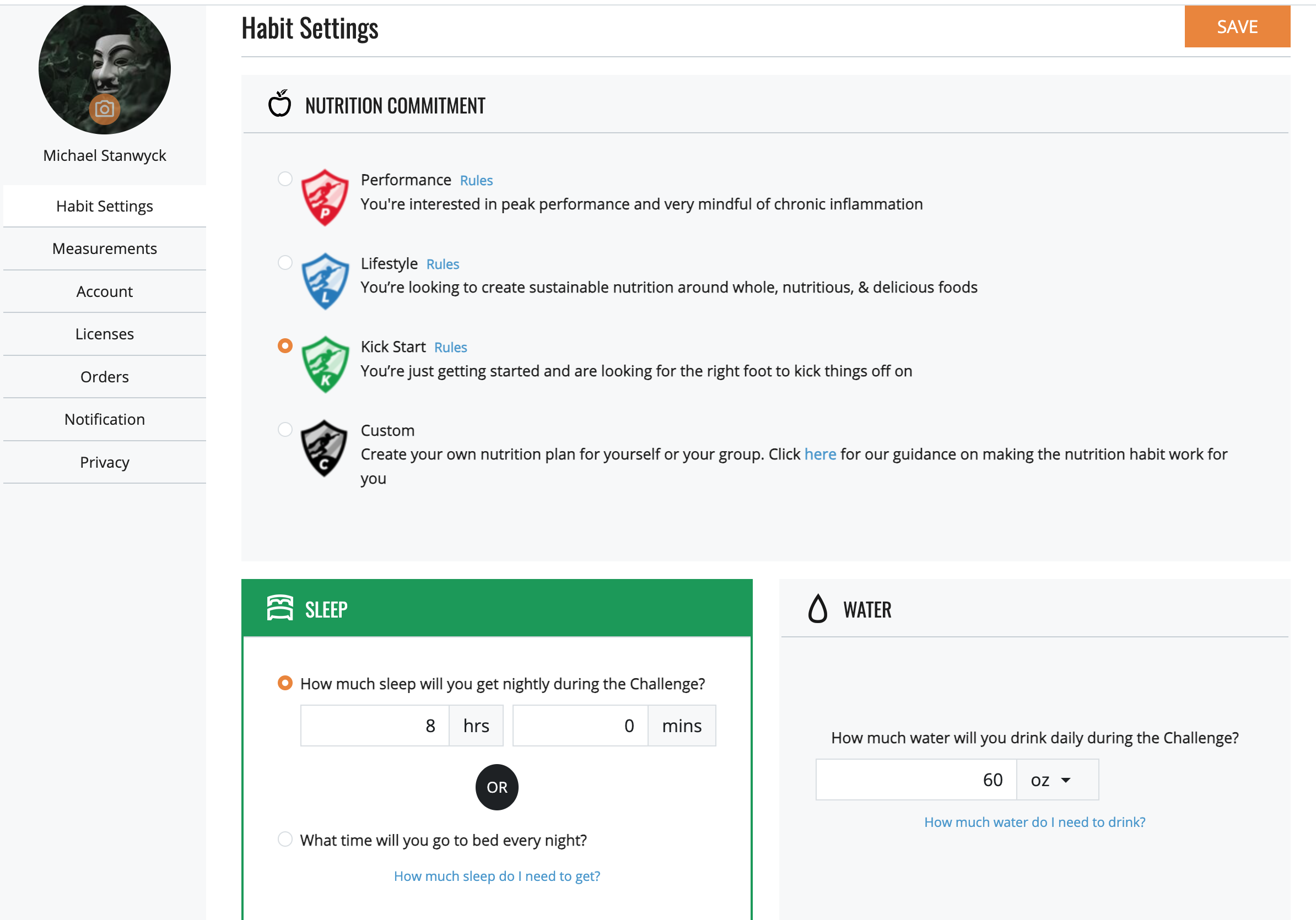1316x920 pixels.
Task: Open the oz water unit dropdown
Action: 1056,780
